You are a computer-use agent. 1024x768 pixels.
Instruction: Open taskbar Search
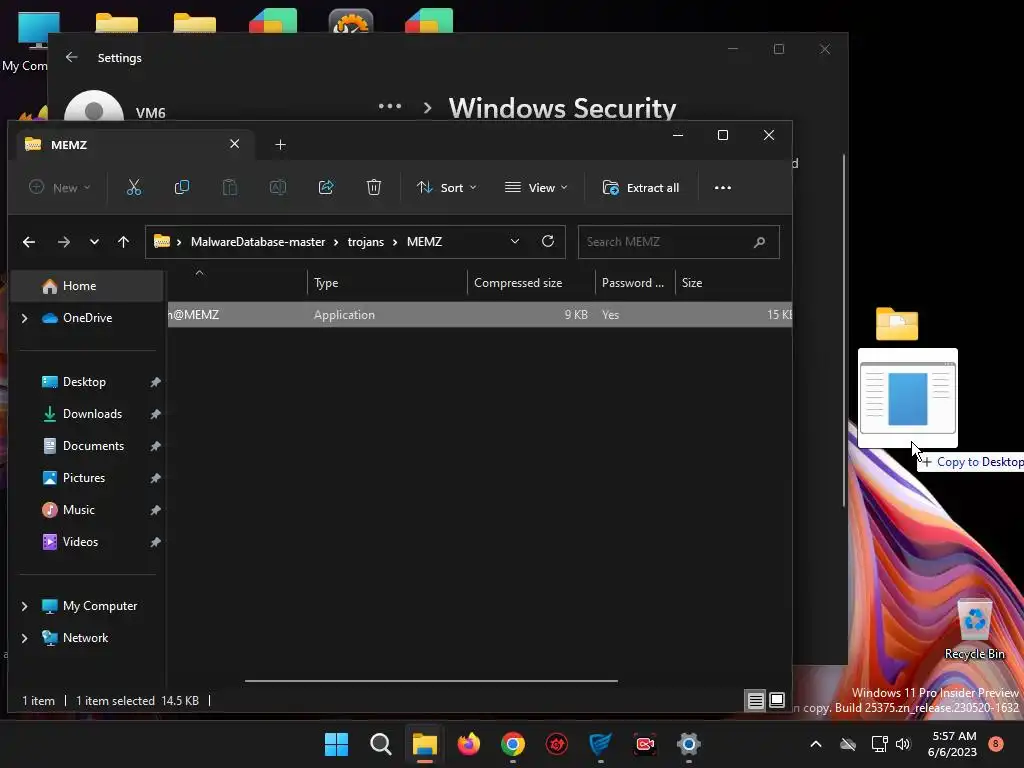pos(381,744)
